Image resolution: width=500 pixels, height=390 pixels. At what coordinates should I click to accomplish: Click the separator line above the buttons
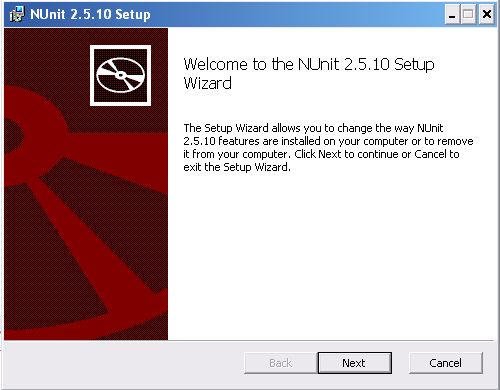(249, 341)
